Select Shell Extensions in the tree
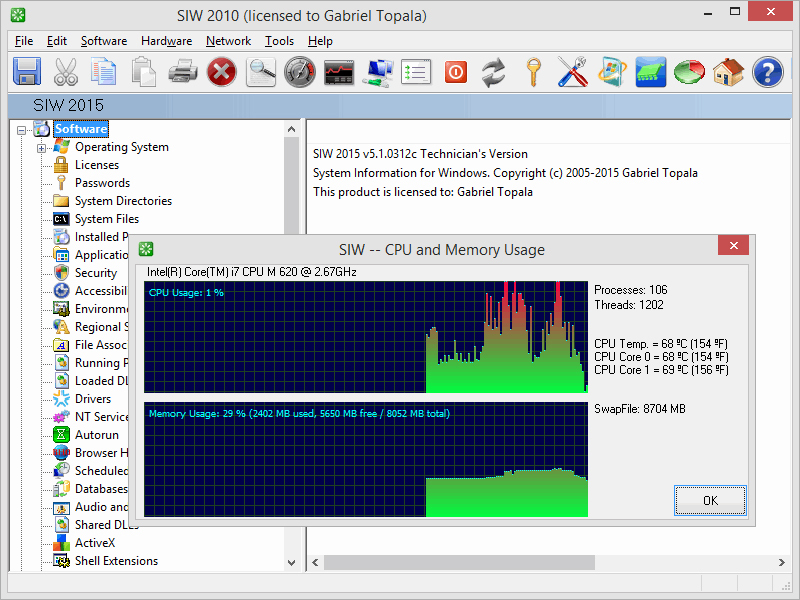Viewport: 800px width, 600px height. [116, 561]
